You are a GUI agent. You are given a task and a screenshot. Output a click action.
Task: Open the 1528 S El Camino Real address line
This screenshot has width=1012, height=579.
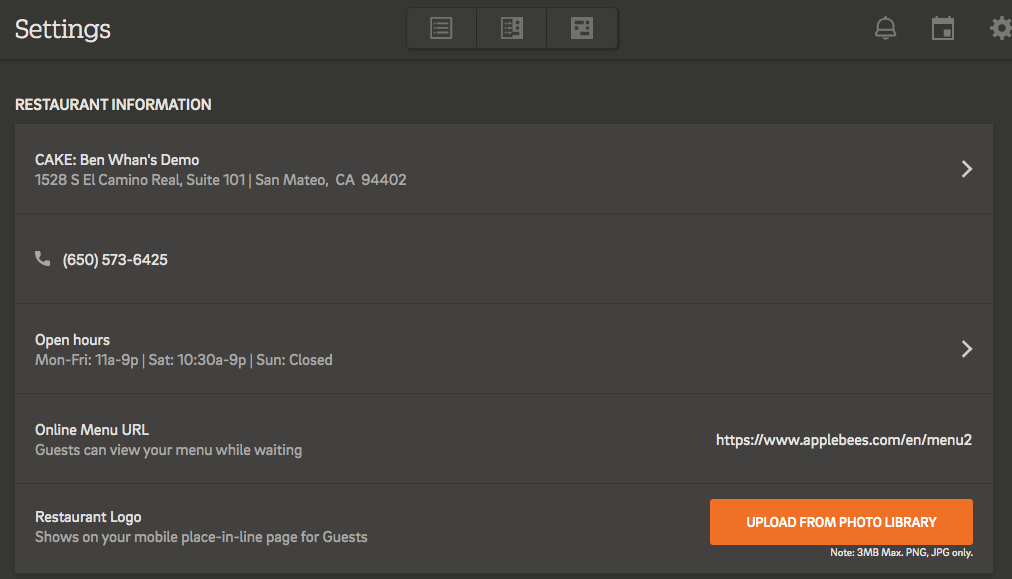click(221, 179)
